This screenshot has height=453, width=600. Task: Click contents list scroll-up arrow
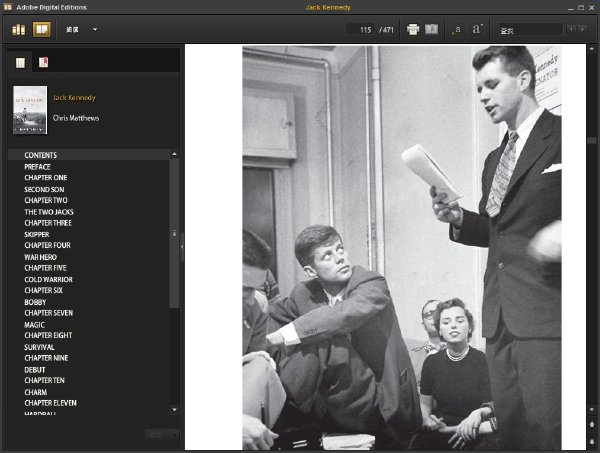pos(174,154)
